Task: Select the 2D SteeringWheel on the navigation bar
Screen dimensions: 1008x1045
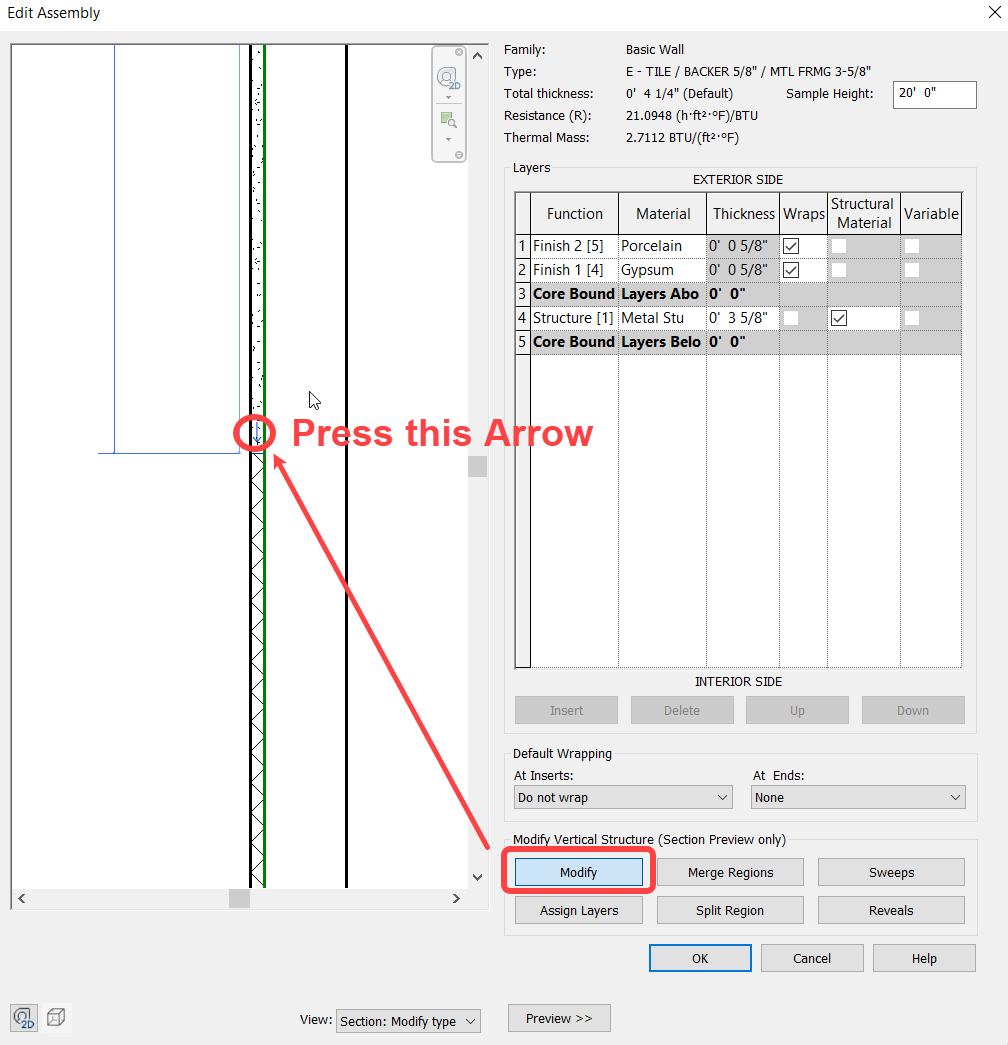Action: 447,77
